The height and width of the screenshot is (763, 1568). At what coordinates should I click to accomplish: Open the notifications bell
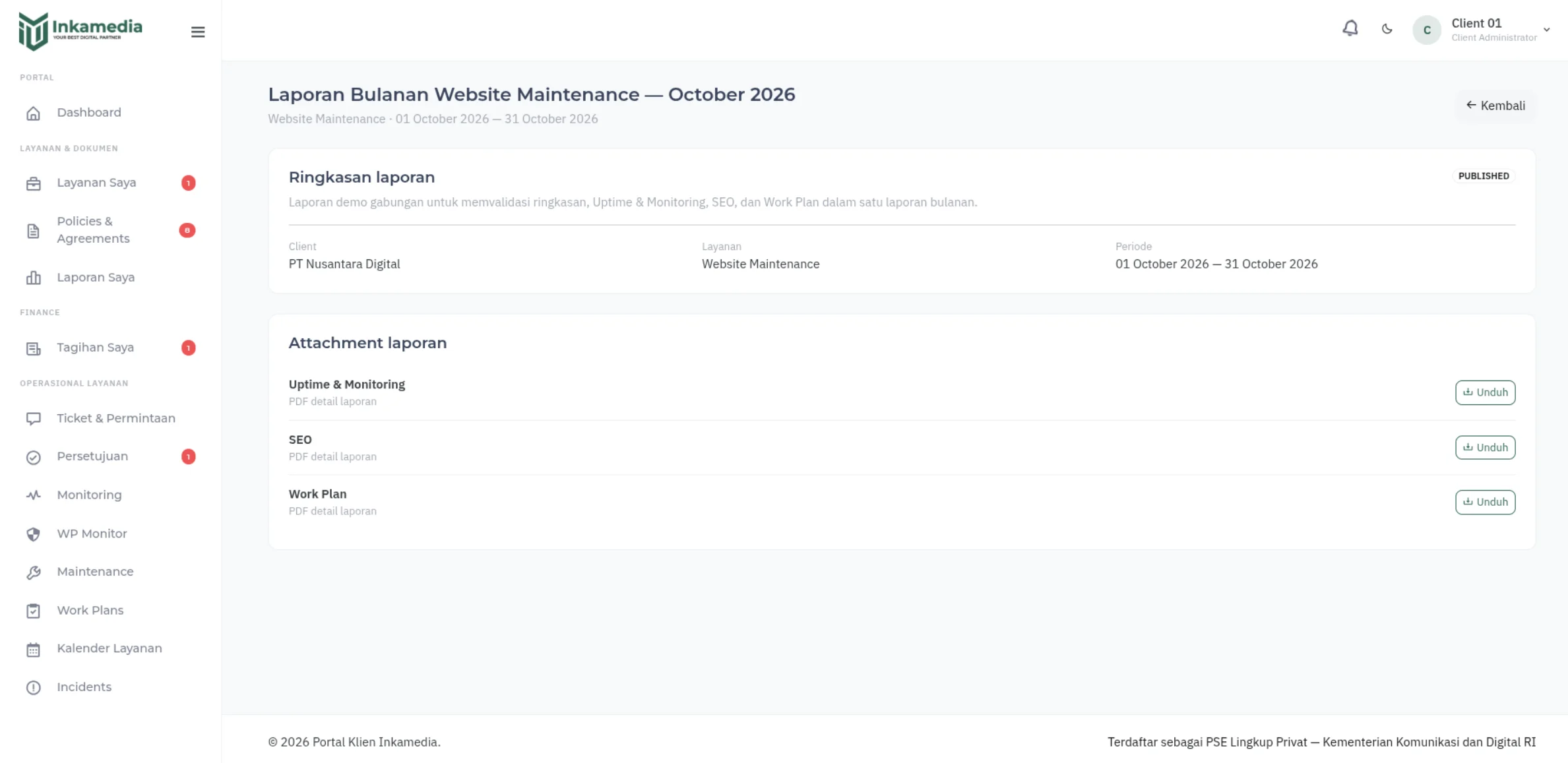coord(1350,29)
